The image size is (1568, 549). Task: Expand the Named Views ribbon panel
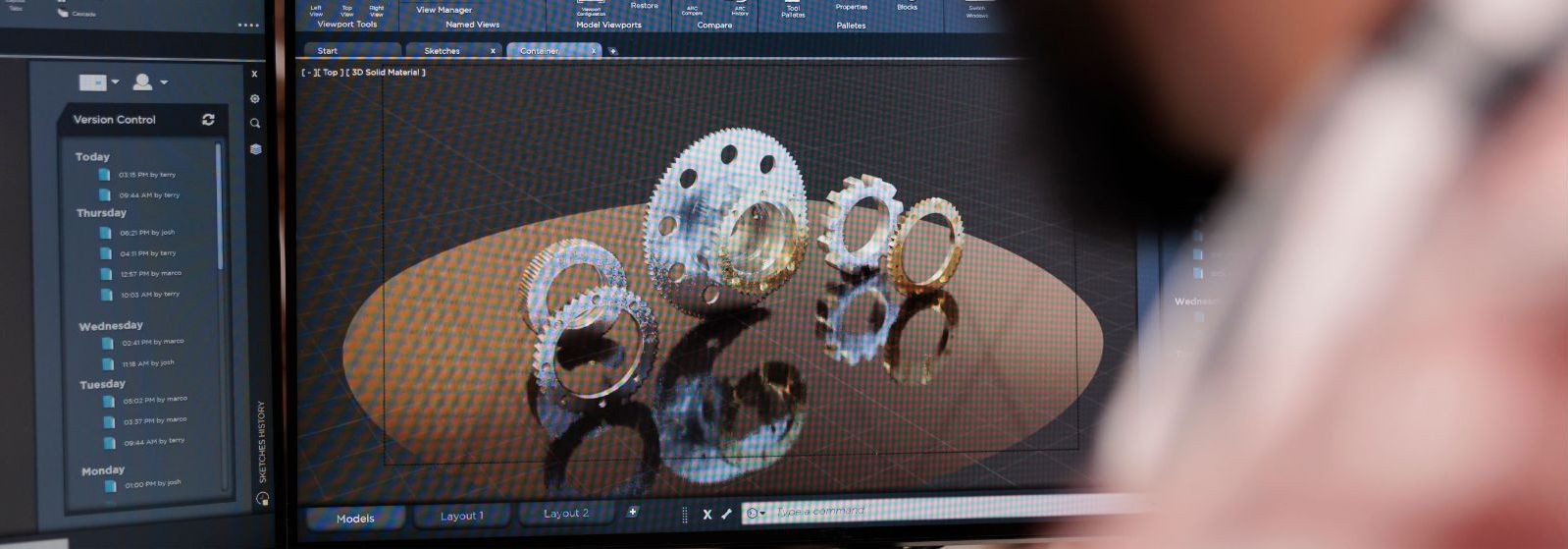[x=473, y=25]
